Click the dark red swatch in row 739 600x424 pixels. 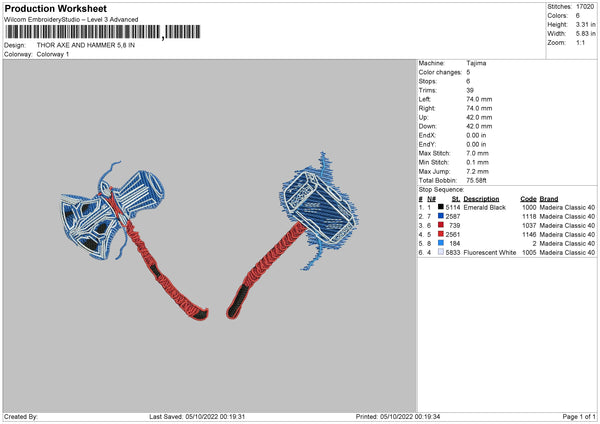[x=441, y=225]
